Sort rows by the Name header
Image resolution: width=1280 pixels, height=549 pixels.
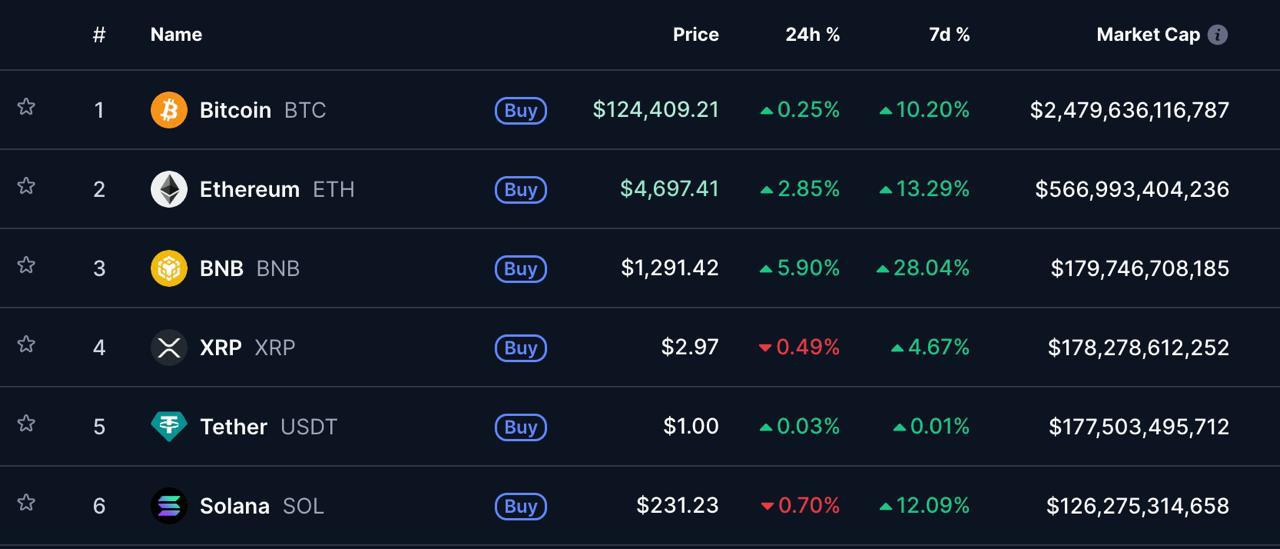click(176, 34)
